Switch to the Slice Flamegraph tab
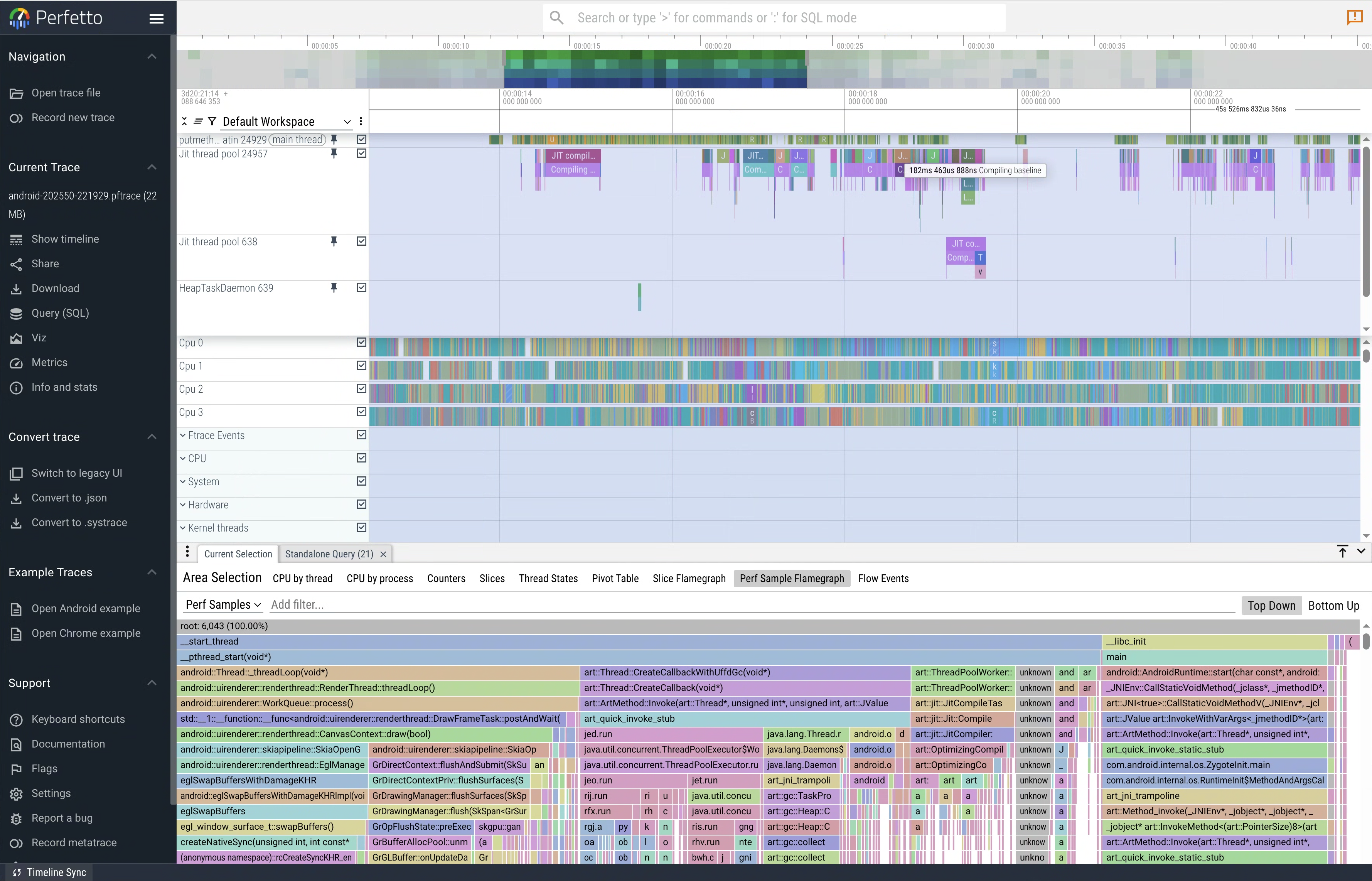 [x=689, y=578]
